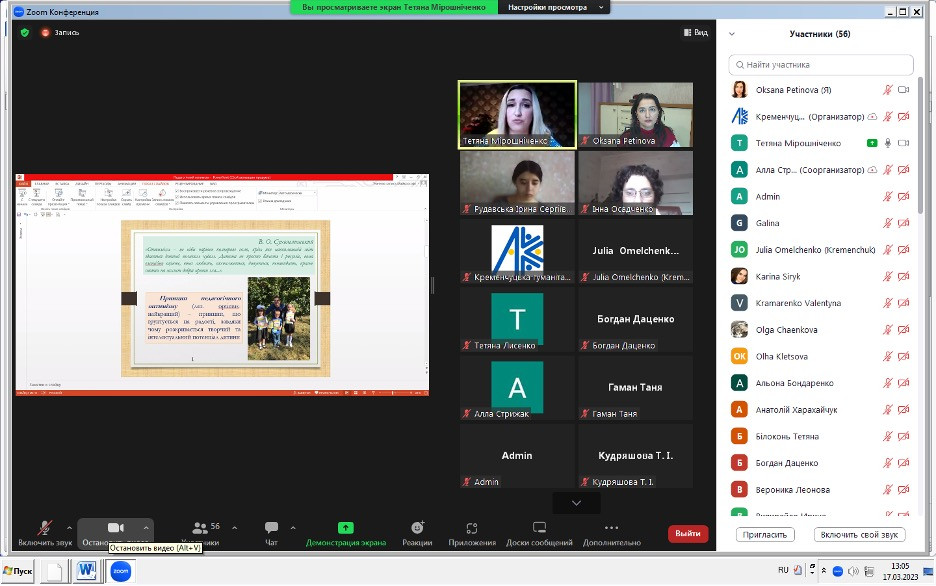Select Тетяна Мірошніченко's video tile
Viewport: 936px width, 586px height.
(517, 115)
